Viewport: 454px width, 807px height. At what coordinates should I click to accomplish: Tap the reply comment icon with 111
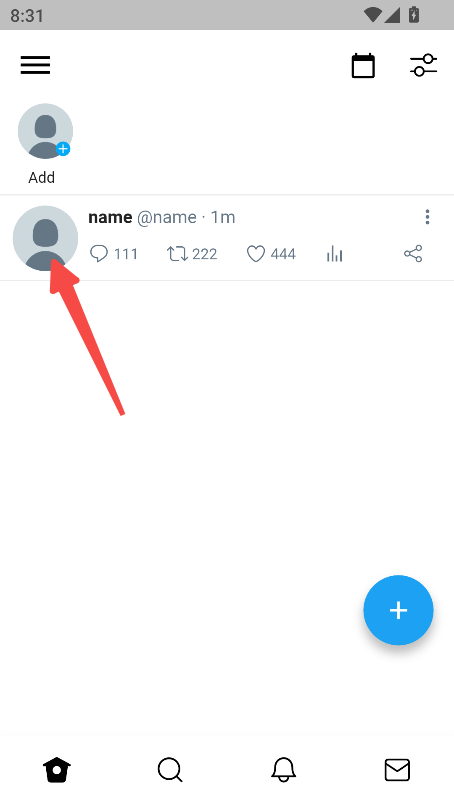tap(99, 254)
